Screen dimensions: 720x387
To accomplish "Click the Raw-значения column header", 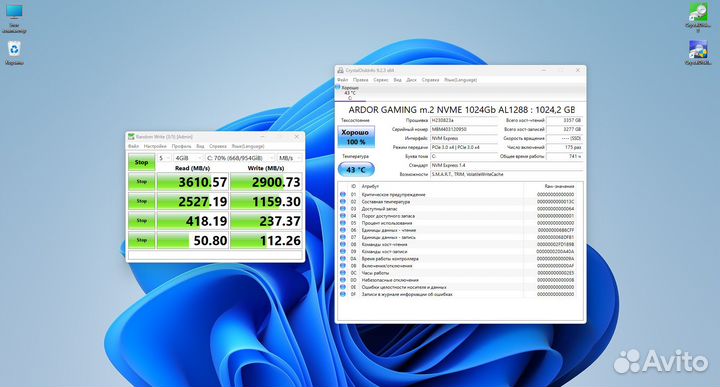I will pos(559,186).
